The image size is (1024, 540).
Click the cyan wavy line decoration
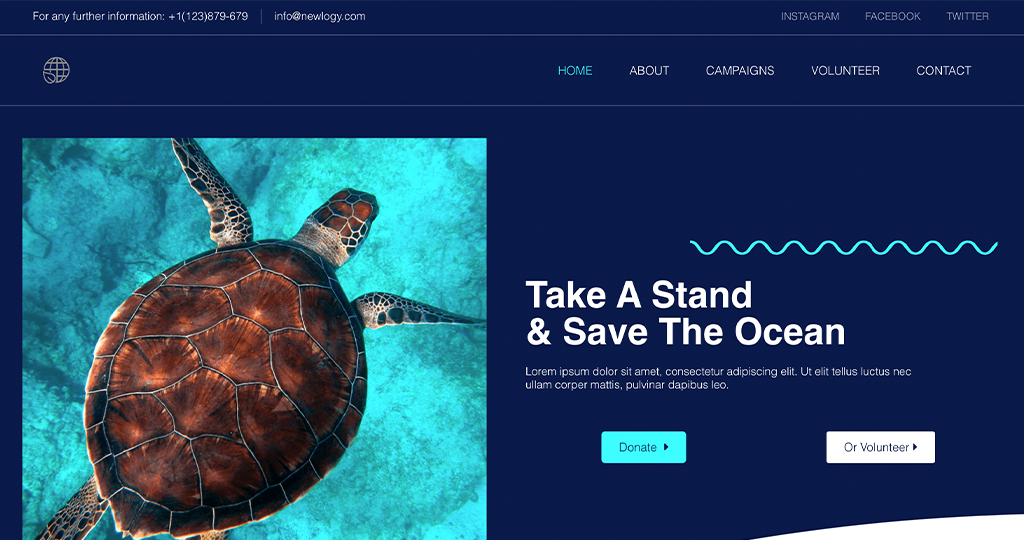(844, 247)
